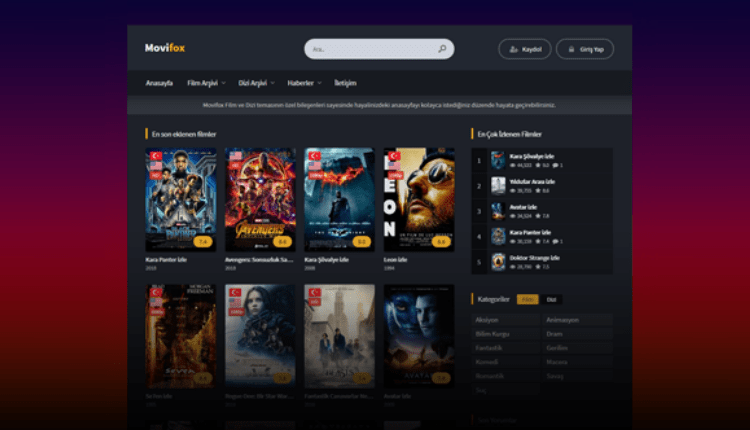Click the views eye icon under Doktor Strange

tap(513, 267)
